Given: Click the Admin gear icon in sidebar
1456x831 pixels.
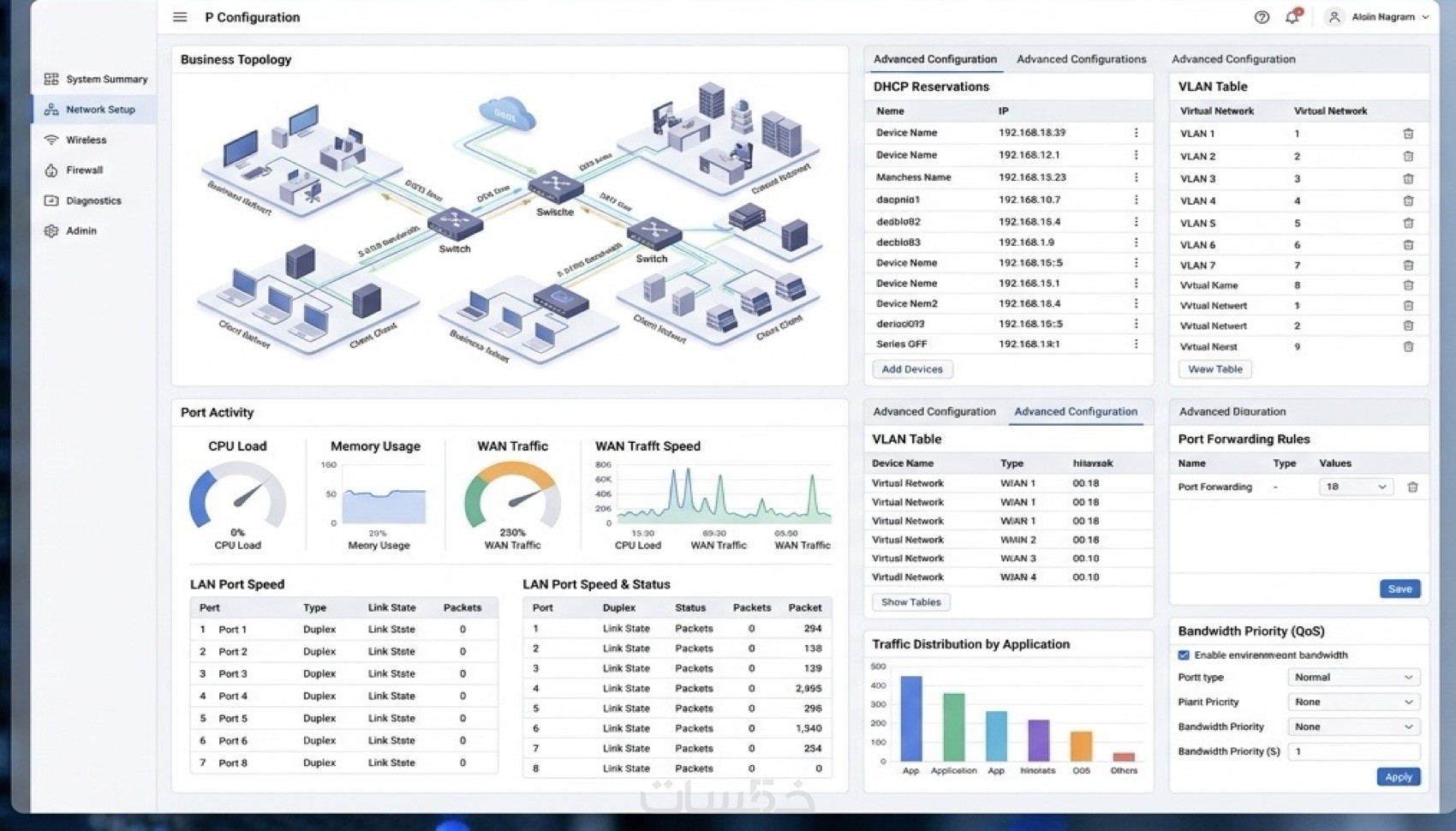Looking at the screenshot, I should coord(51,231).
